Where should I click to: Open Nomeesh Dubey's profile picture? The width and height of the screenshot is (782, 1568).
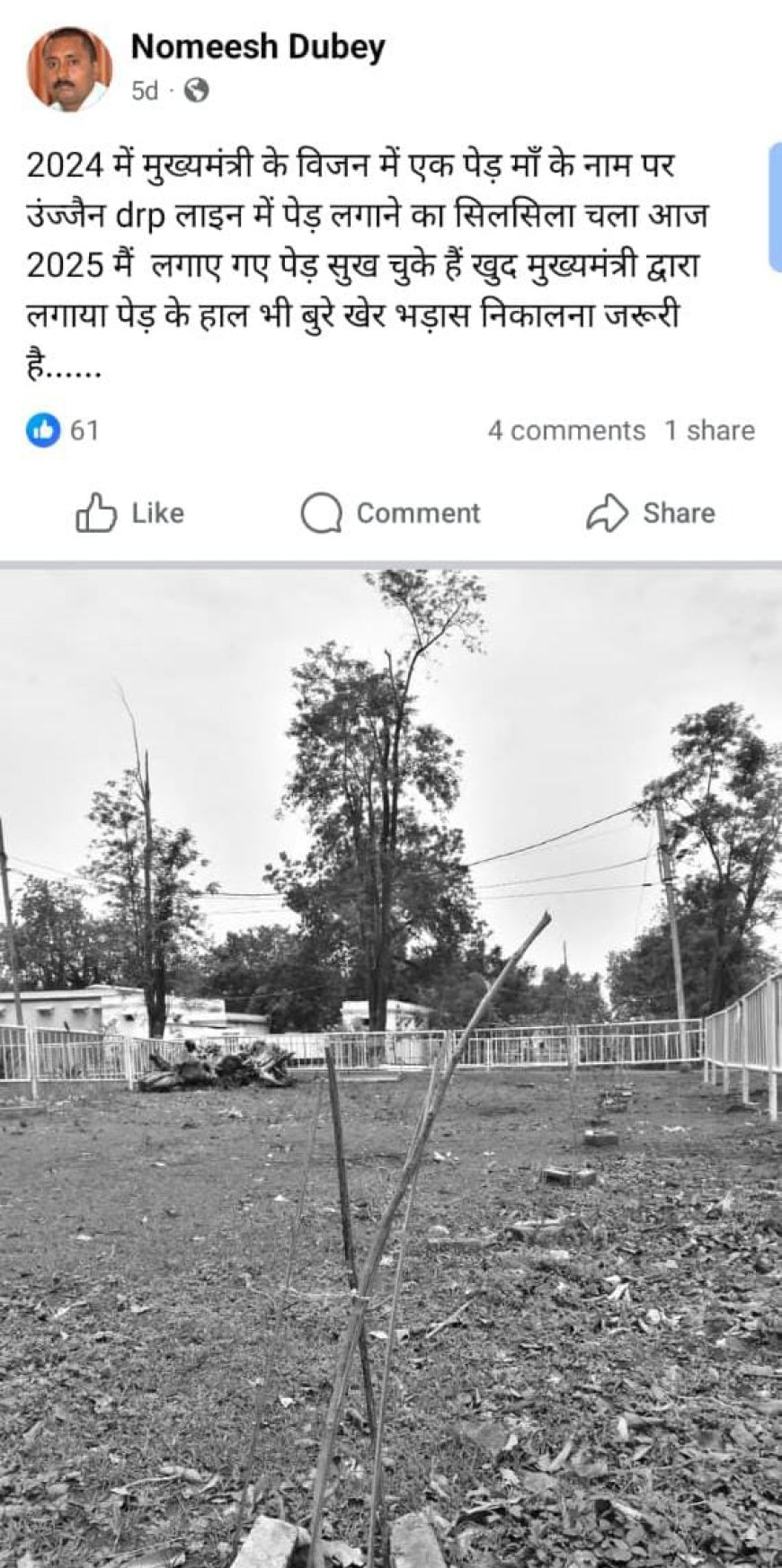pos(69,69)
